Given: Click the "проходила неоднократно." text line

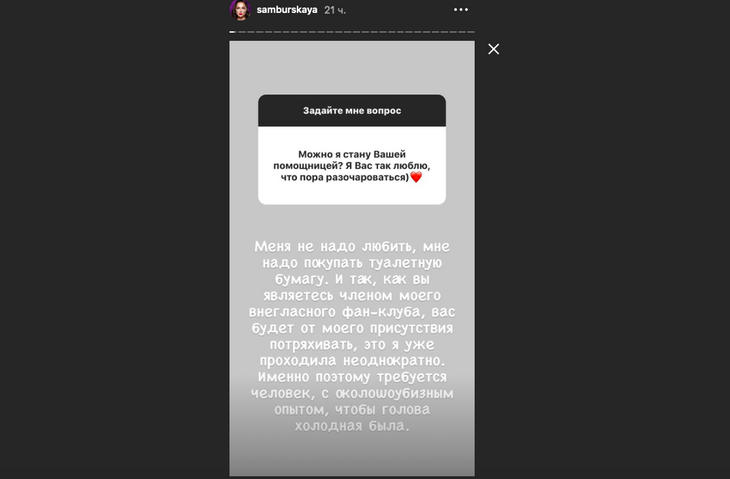Looking at the screenshot, I should click(x=352, y=361).
